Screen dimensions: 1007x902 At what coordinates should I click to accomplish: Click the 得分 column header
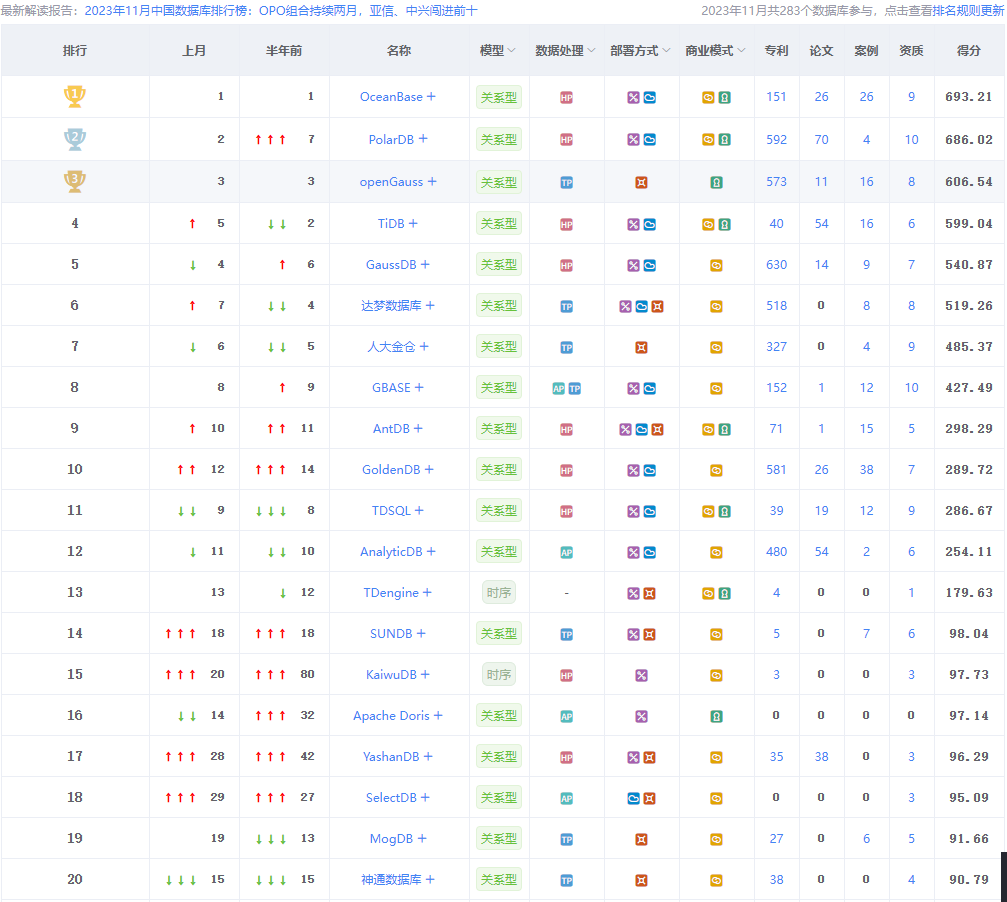point(968,50)
